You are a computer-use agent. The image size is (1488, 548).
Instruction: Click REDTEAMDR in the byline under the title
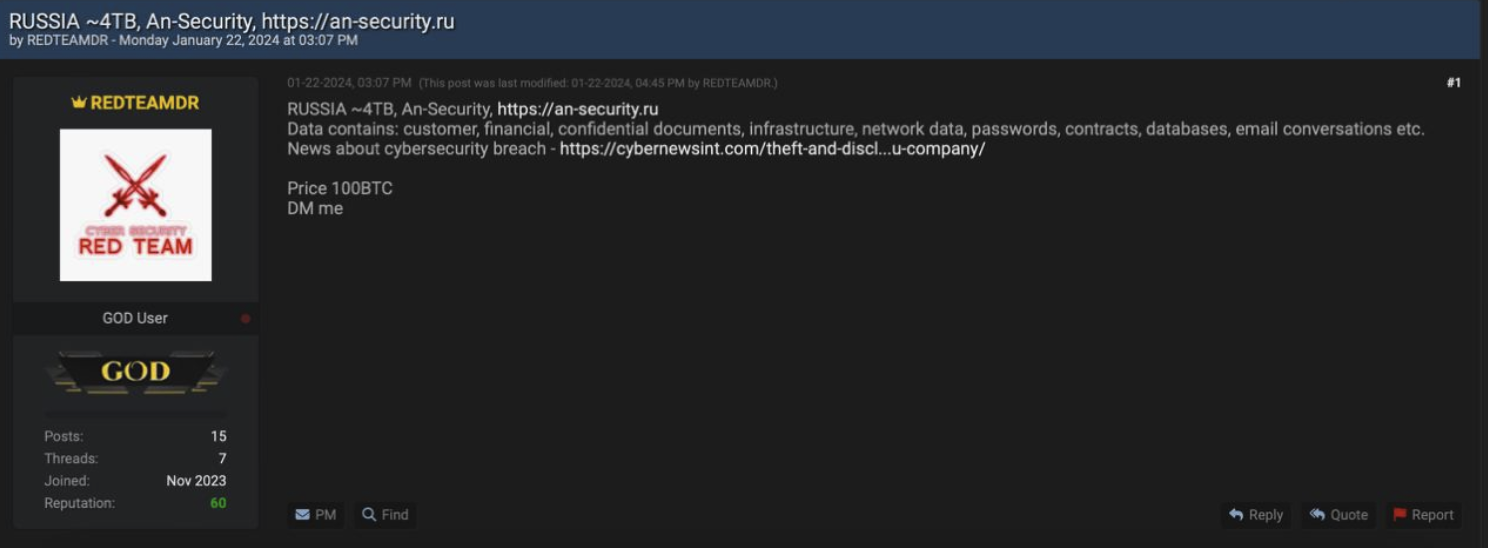click(x=67, y=41)
